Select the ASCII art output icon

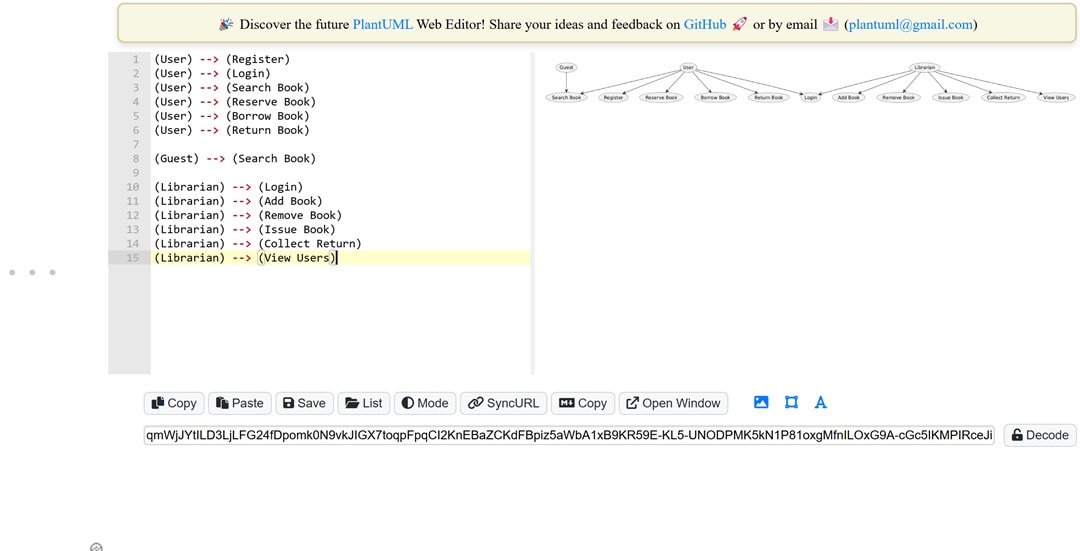(x=820, y=402)
